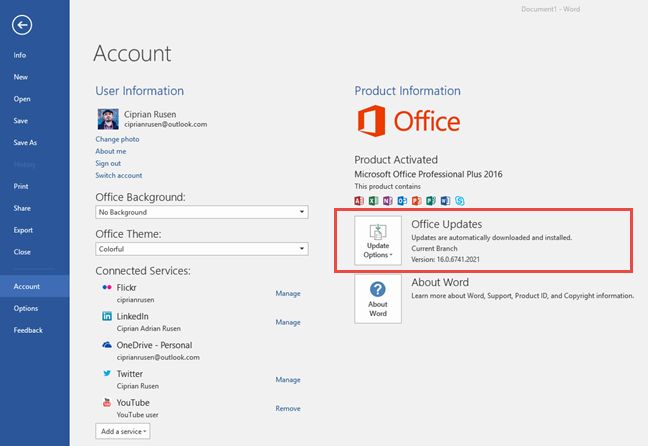648x446 pixels.
Task: Click the ciprianrusen@outlook.com email under user name
Action: [x=166, y=124]
